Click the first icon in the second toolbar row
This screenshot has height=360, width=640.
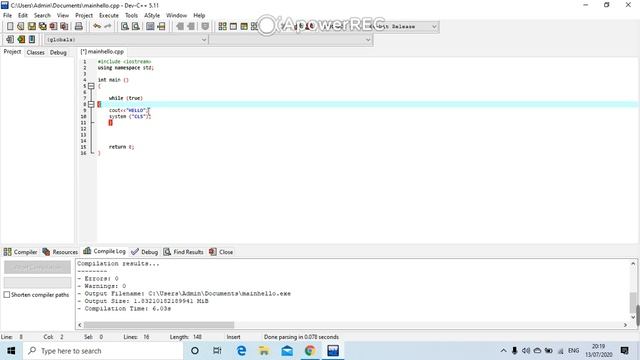click(x=10, y=39)
